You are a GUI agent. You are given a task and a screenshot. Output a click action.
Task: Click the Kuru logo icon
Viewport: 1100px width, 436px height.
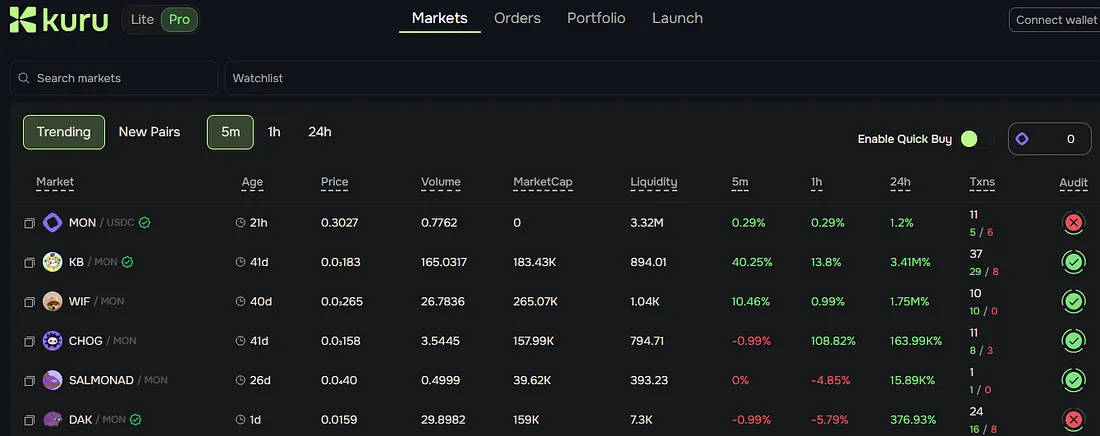22,20
